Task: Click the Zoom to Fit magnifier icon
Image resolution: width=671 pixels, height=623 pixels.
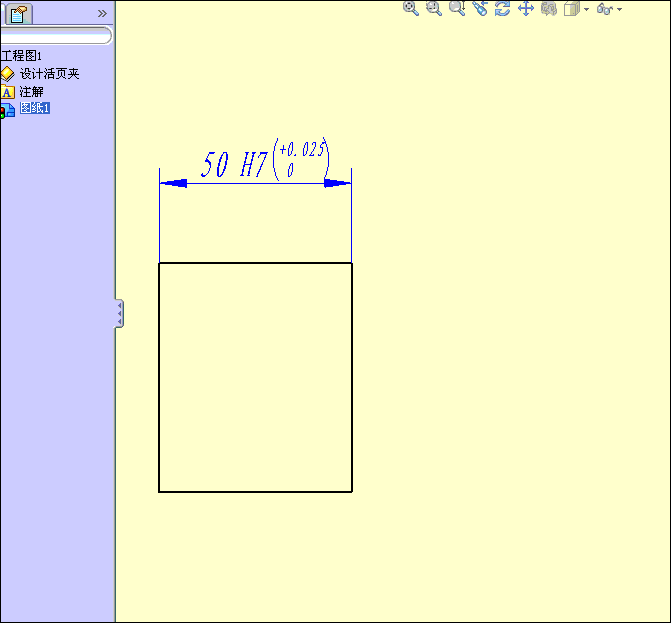Action: [411, 9]
